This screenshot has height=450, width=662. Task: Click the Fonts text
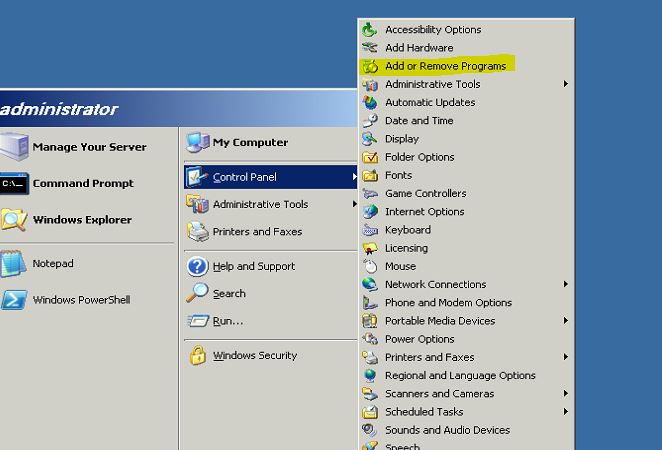click(399, 175)
